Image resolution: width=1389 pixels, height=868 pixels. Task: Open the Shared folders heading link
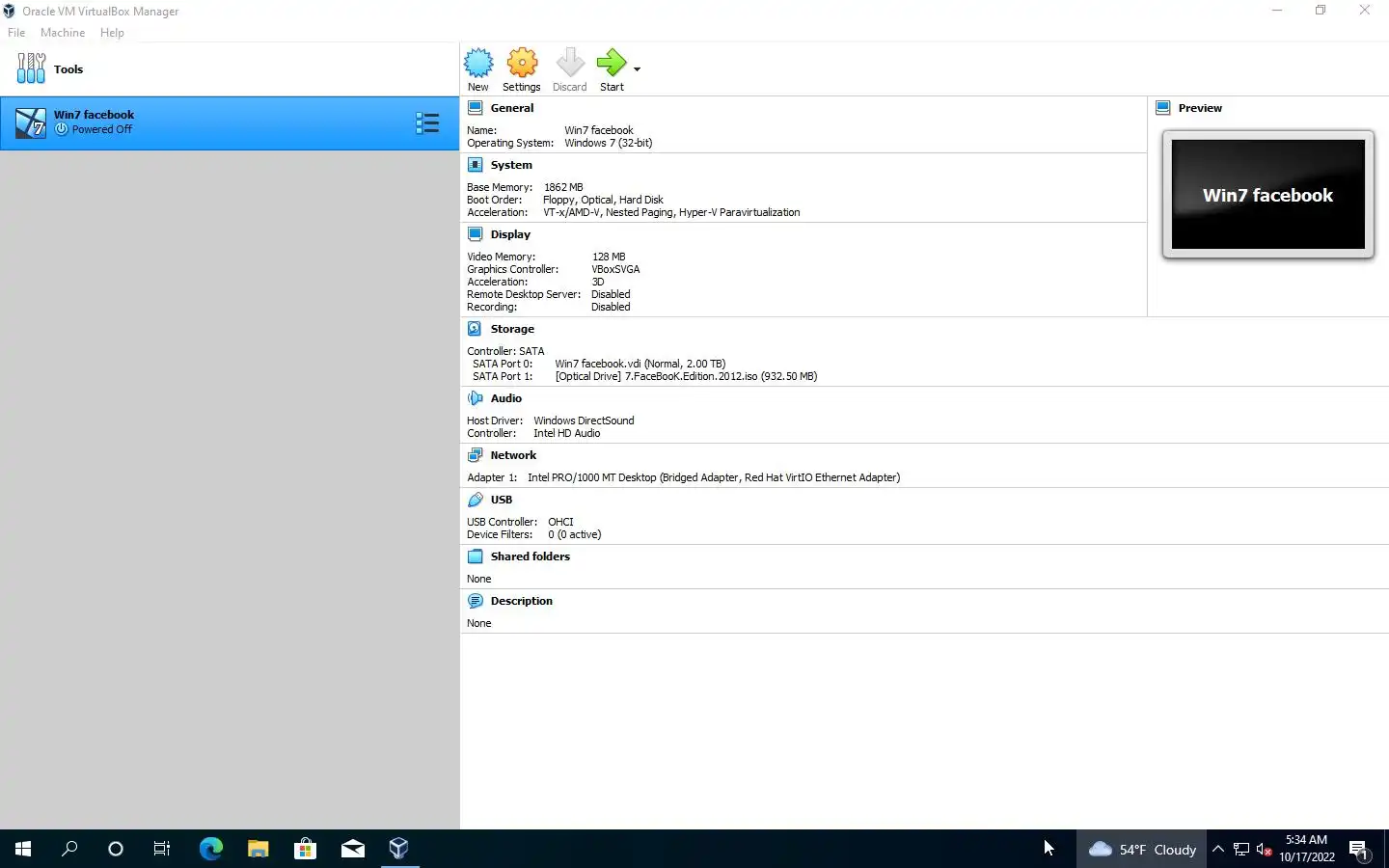531,556
